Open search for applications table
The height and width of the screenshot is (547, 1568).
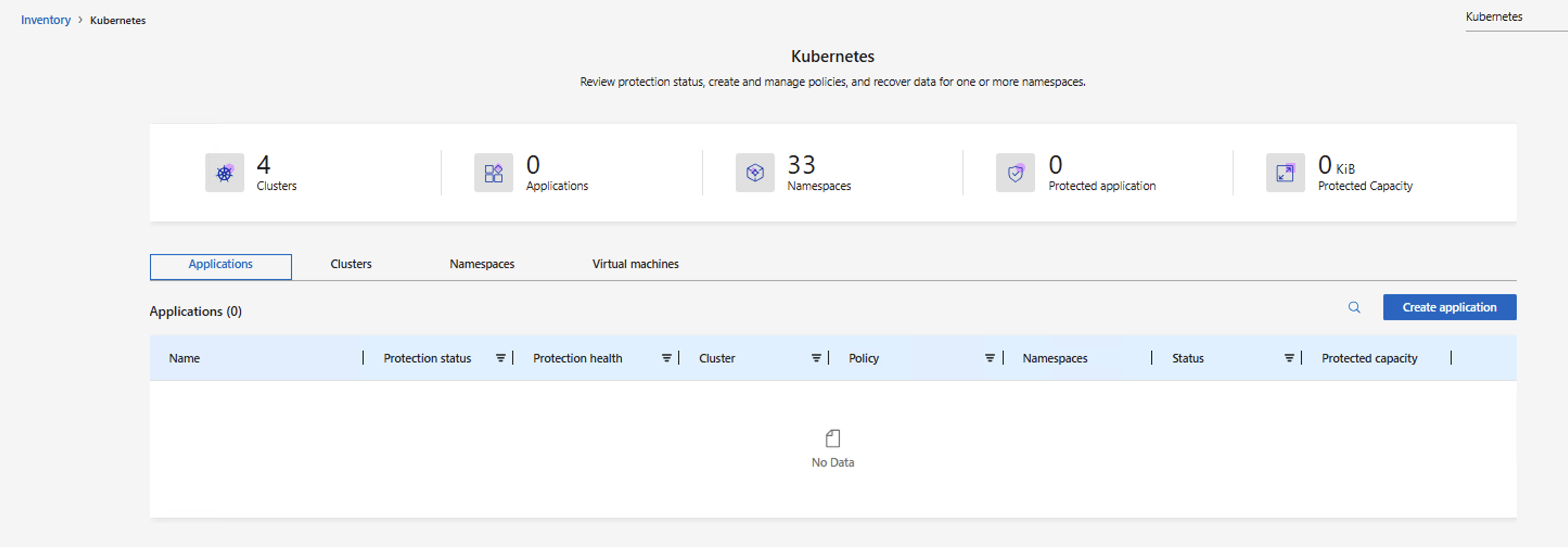click(x=1354, y=307)
